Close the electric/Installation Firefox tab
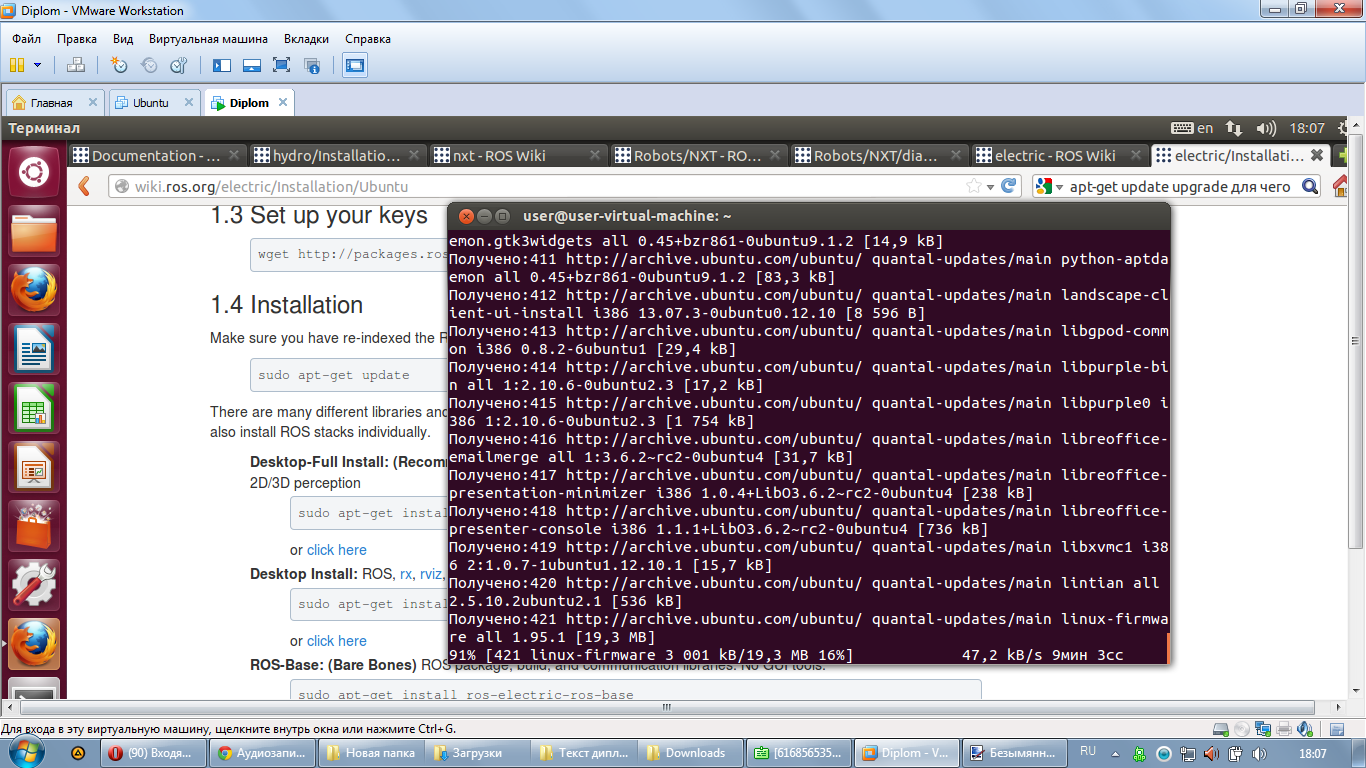The image size is (1366, 768). click(x=1317, y=155)
